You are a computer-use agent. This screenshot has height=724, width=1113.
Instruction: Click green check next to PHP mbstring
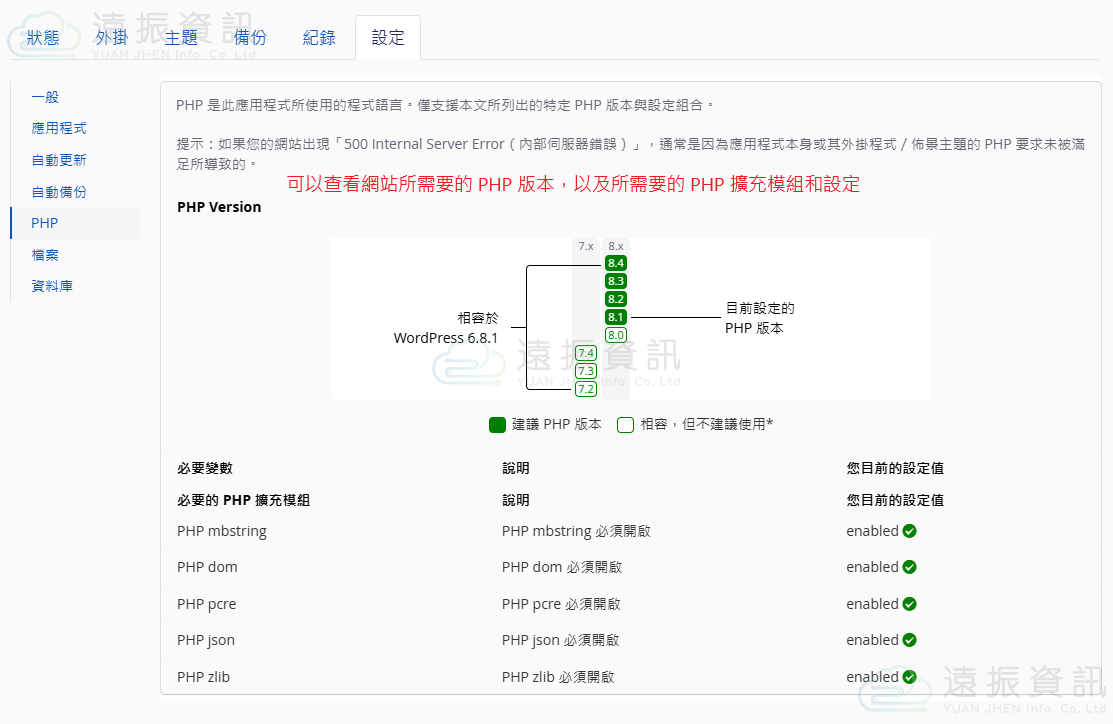[x=909, y=531]
